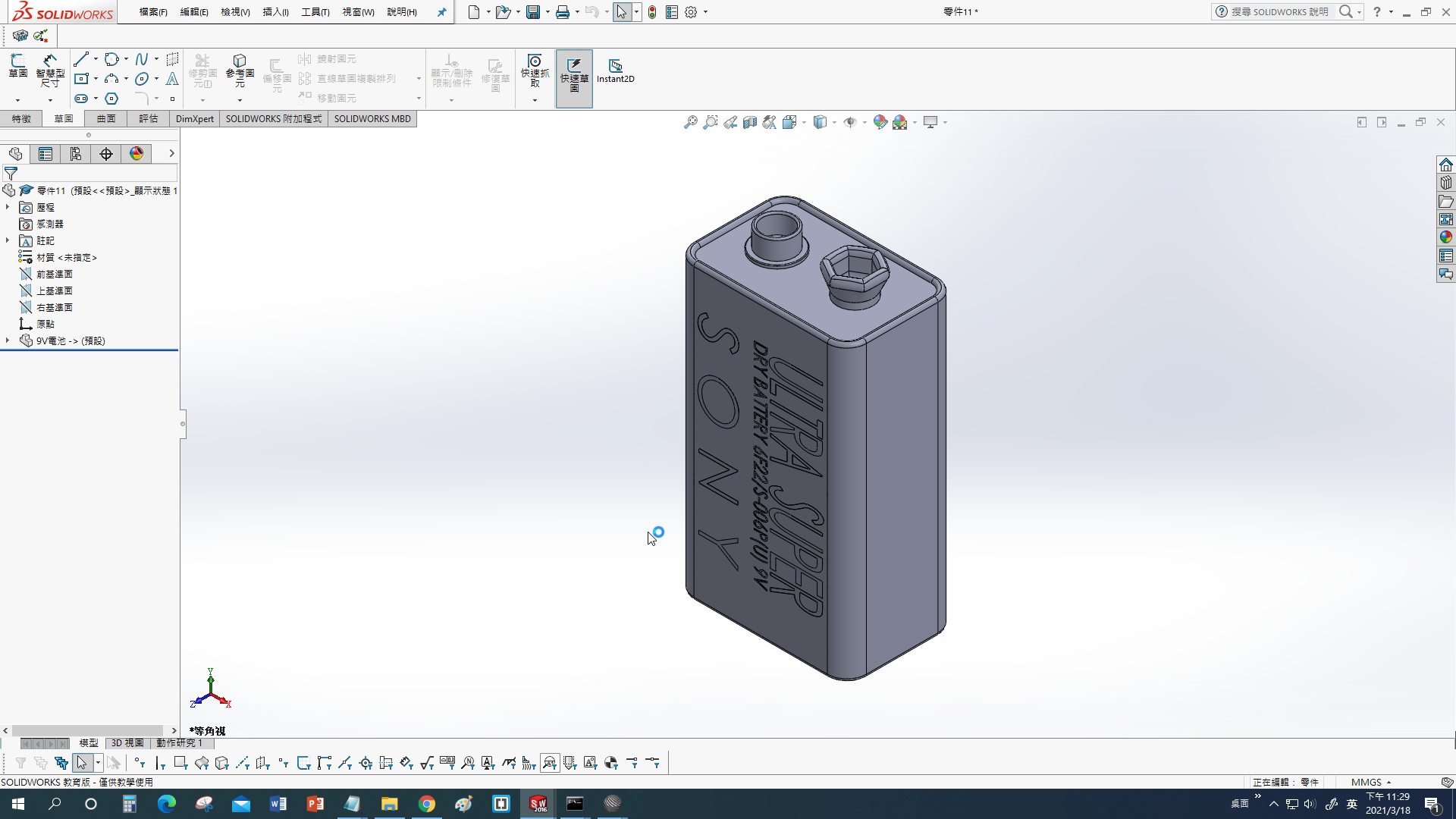Toggle Filter Planes selection filter

[262, 763]
